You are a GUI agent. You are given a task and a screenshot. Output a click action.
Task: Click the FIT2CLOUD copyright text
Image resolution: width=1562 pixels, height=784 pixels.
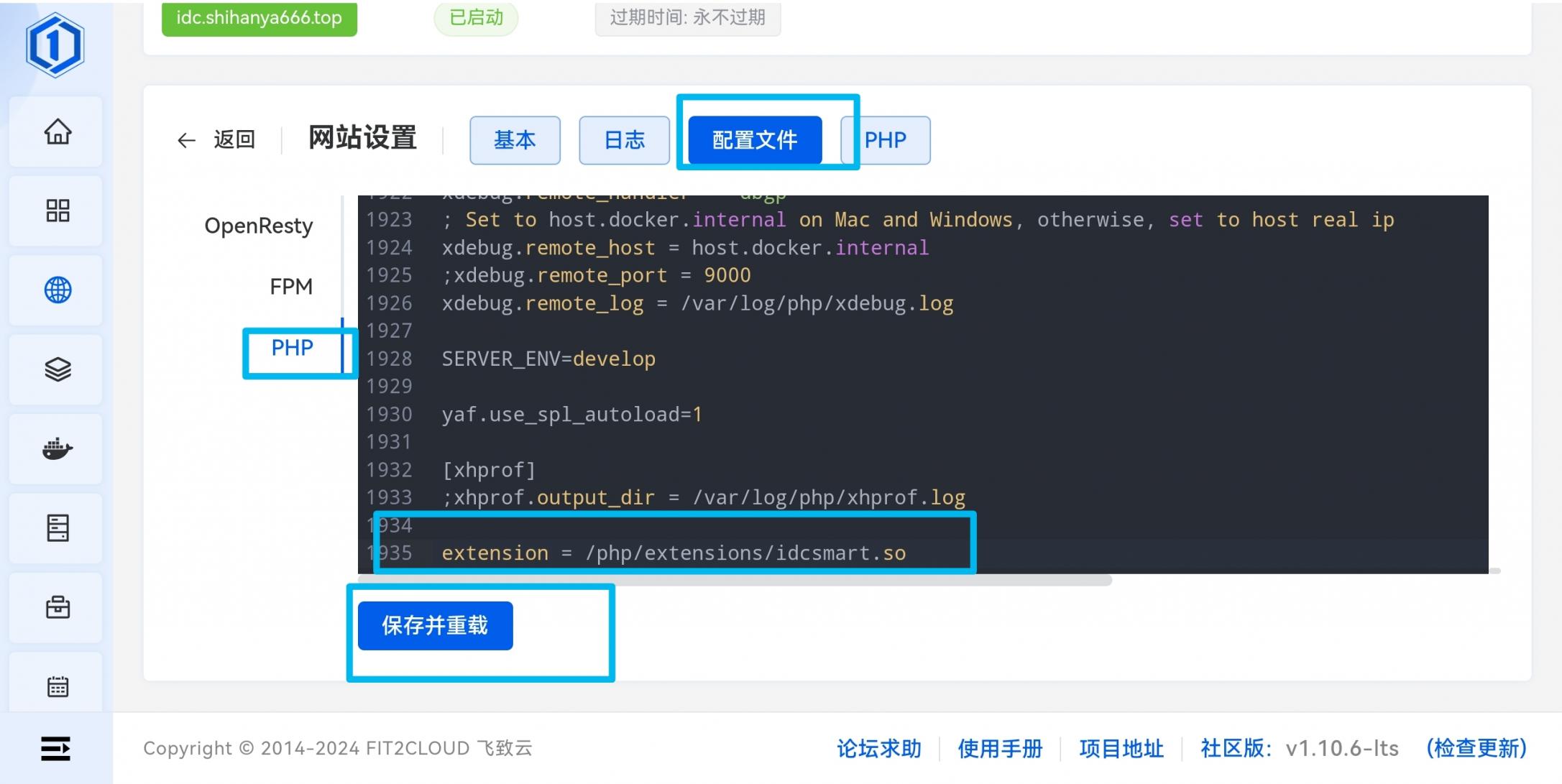(338, 748)
